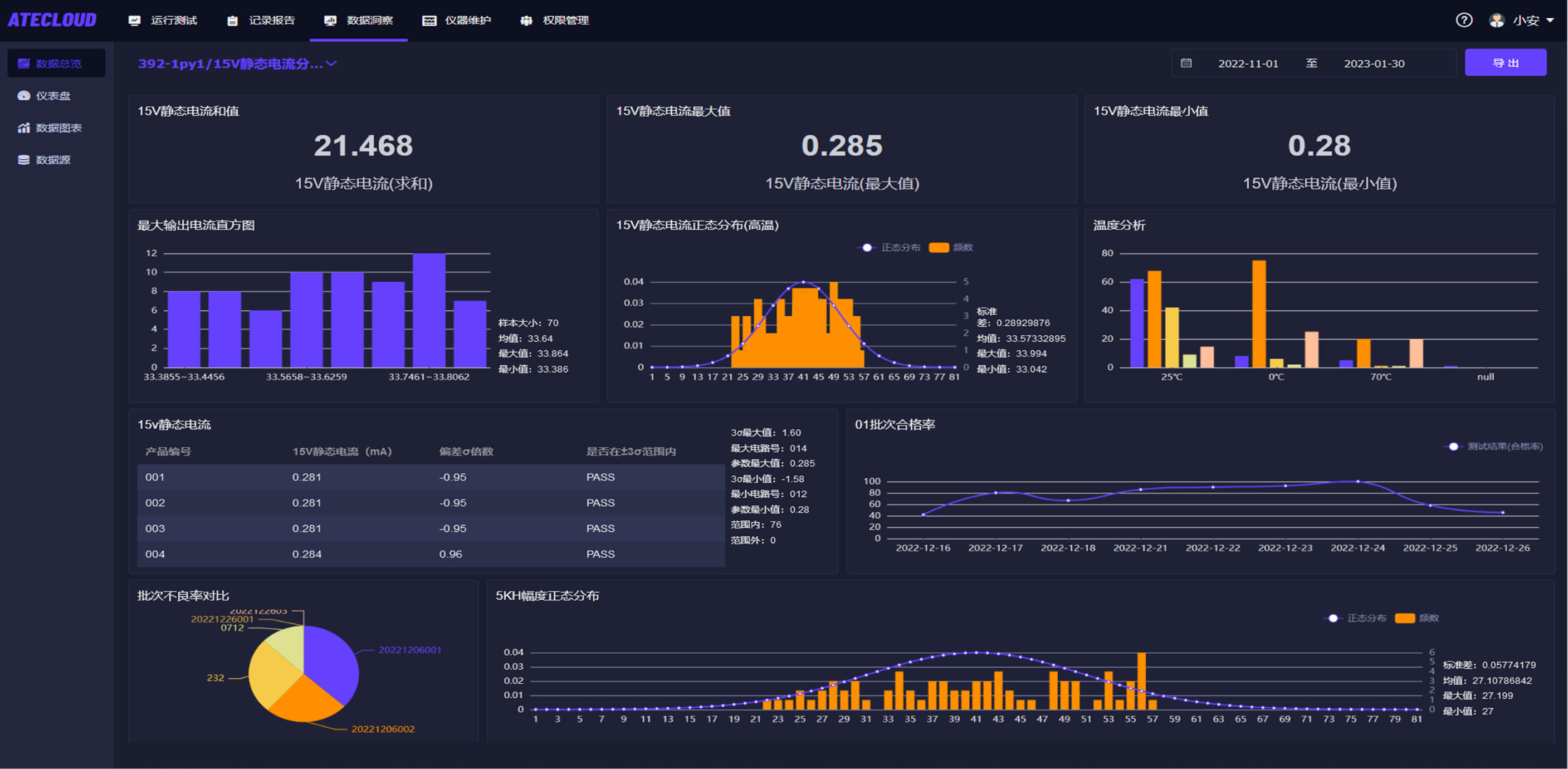Click the user avatar icon

pos(1497,20)
